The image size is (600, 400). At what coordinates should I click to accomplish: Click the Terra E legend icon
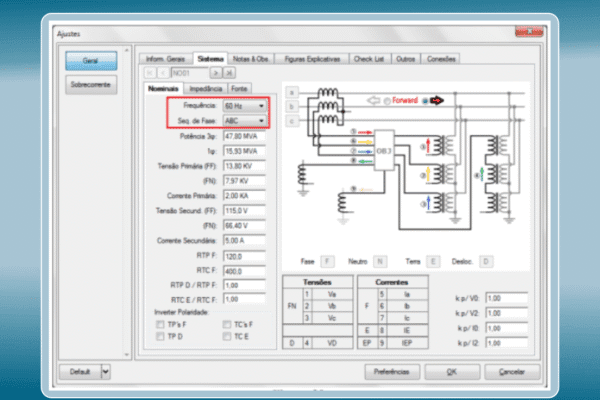click(432, 260)
